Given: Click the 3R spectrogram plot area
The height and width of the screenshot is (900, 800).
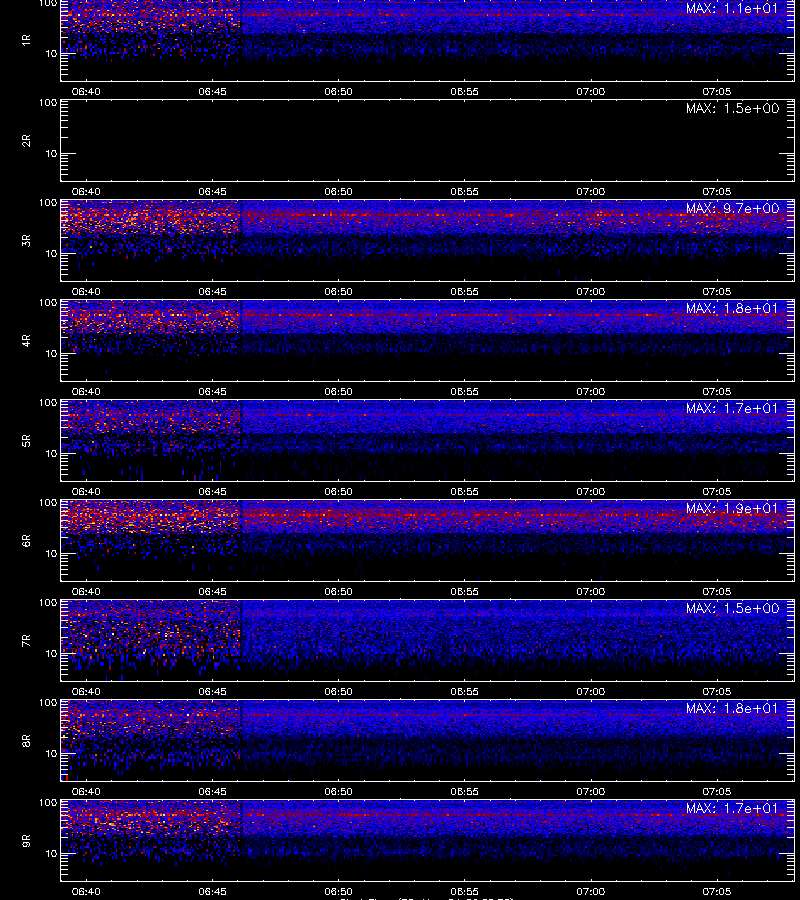Looking at the screenshot, I should click(x=428, y=240).
